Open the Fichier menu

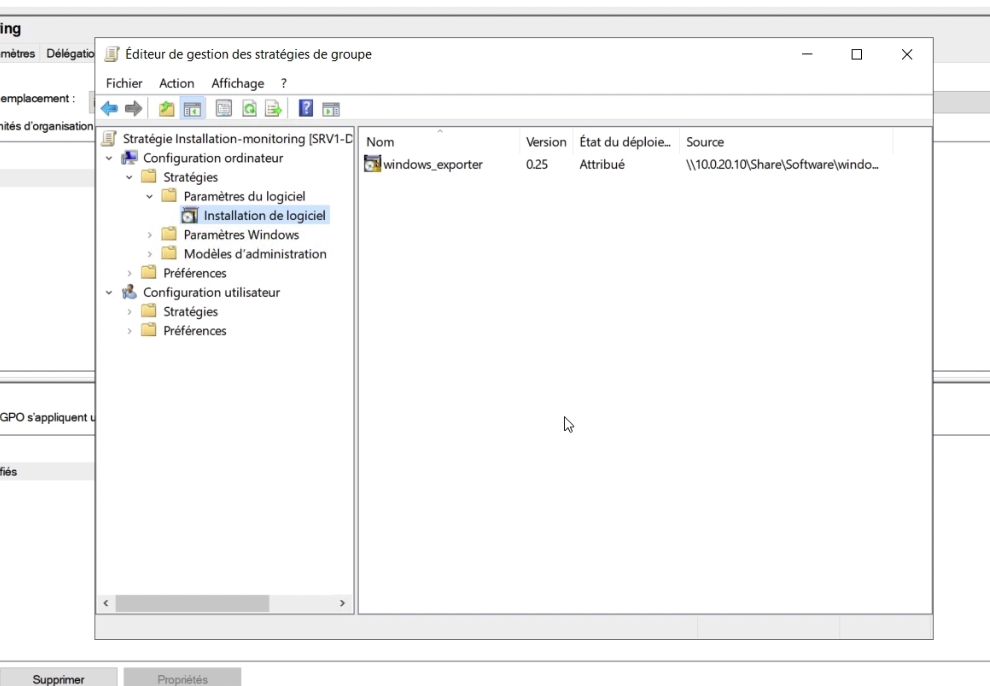tap(124, 83)
